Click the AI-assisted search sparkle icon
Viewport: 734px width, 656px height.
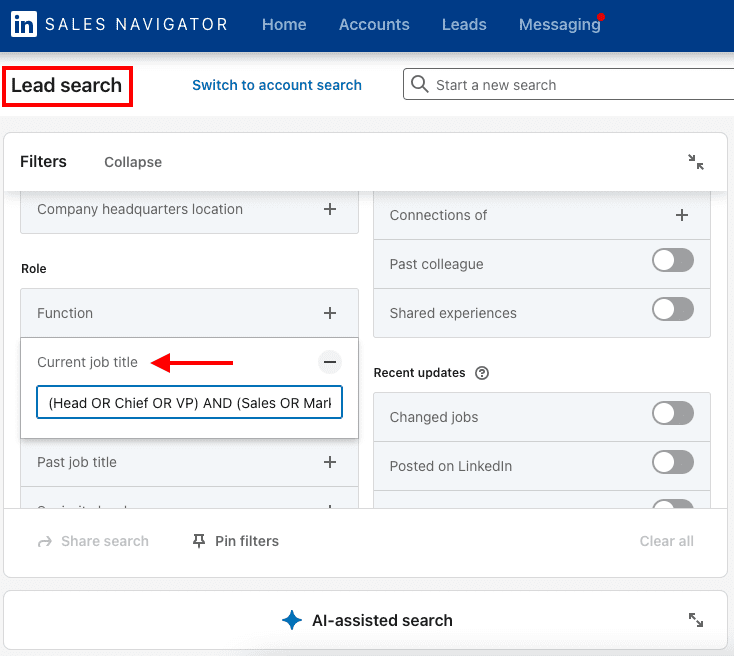coord(292,620)
